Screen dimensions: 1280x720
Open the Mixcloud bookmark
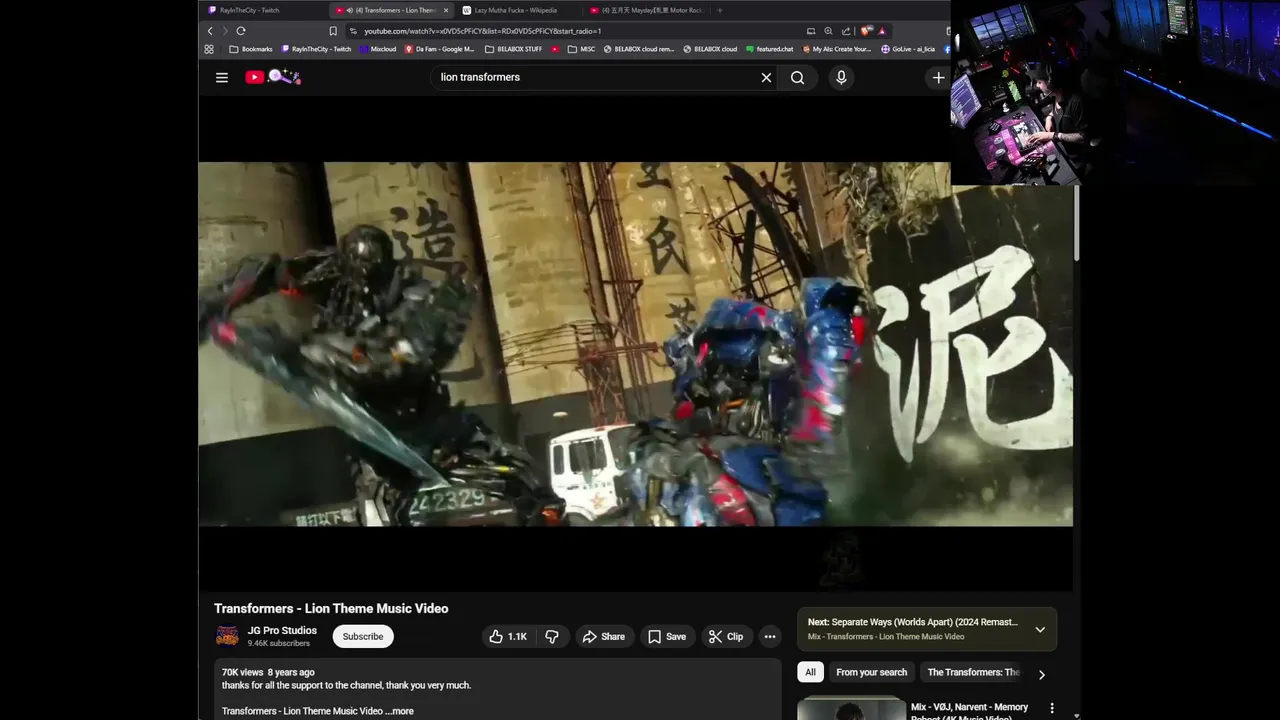tap(378, 49)
